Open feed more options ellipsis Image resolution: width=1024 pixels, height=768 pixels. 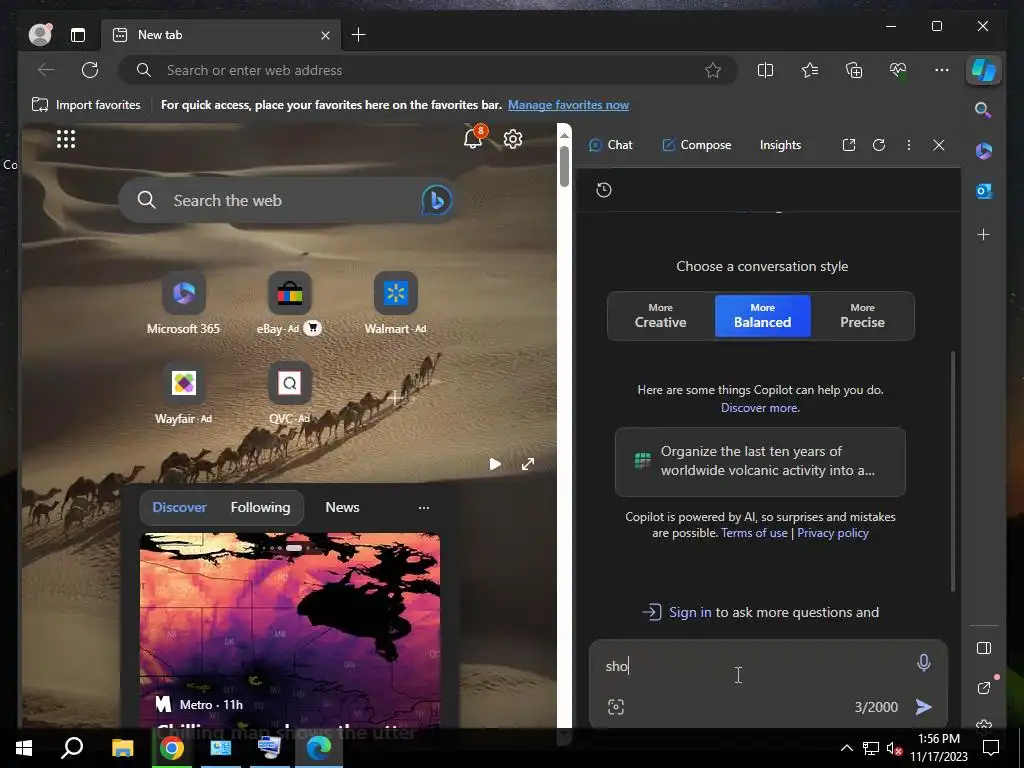point(424,507)
